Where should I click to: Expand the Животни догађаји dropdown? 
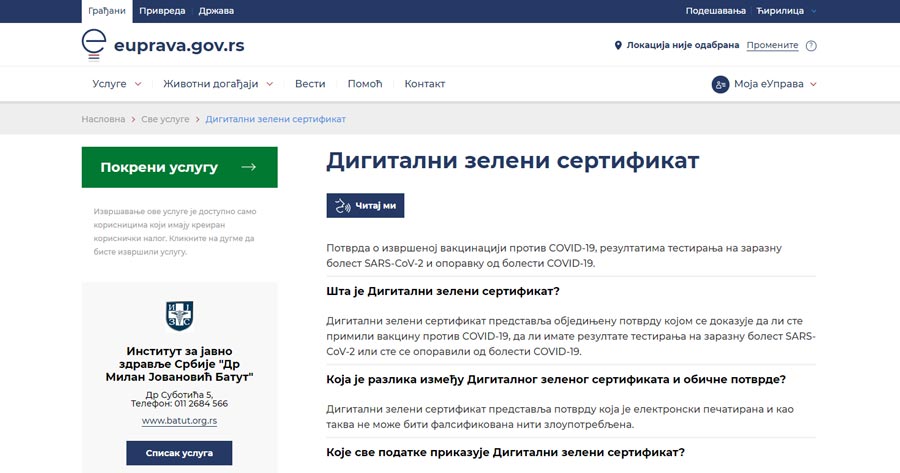[x=269, y=84]
